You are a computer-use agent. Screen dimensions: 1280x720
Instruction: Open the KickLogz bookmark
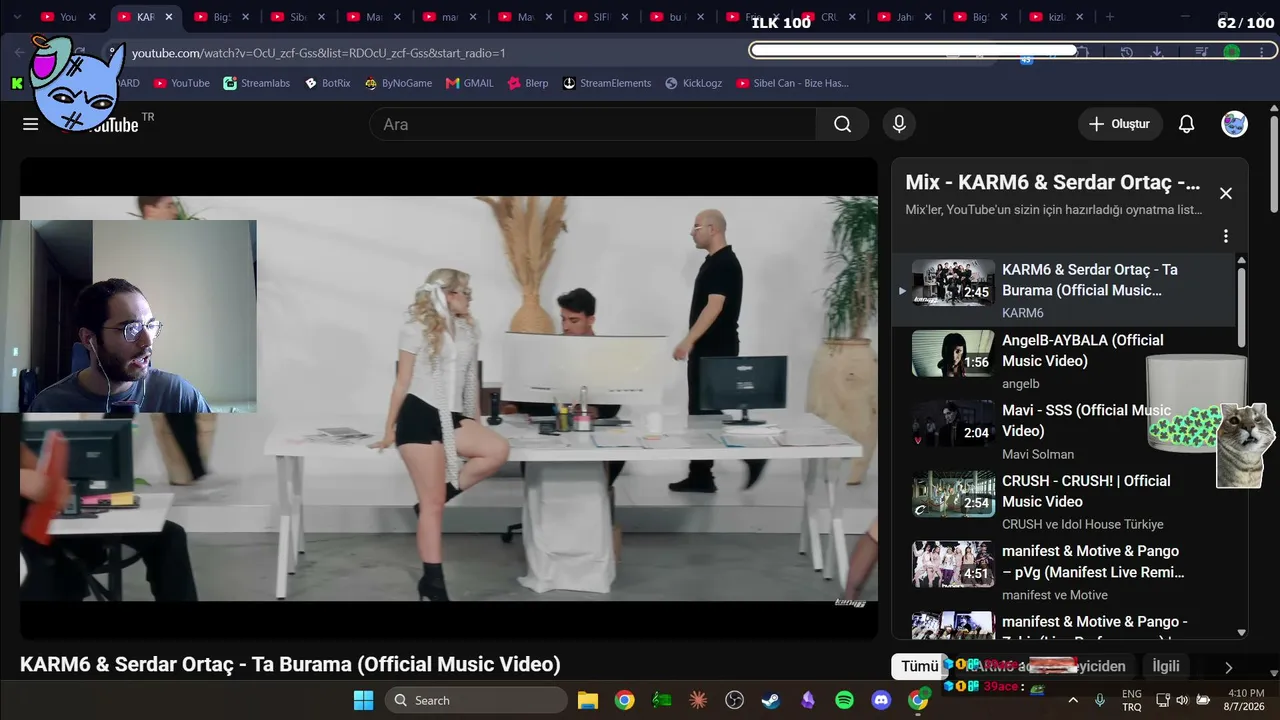[694, 83]
